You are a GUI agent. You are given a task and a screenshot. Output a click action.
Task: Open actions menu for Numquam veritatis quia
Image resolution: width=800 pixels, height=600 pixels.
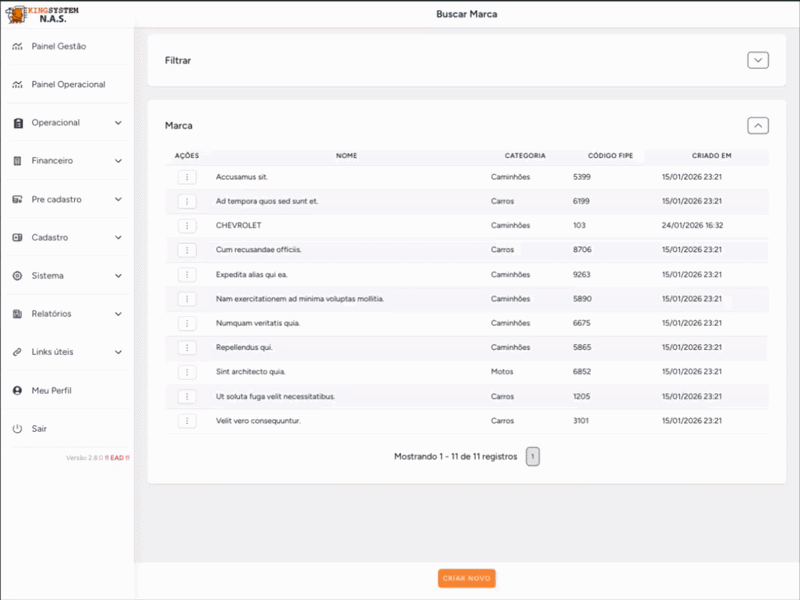[187, 323]
